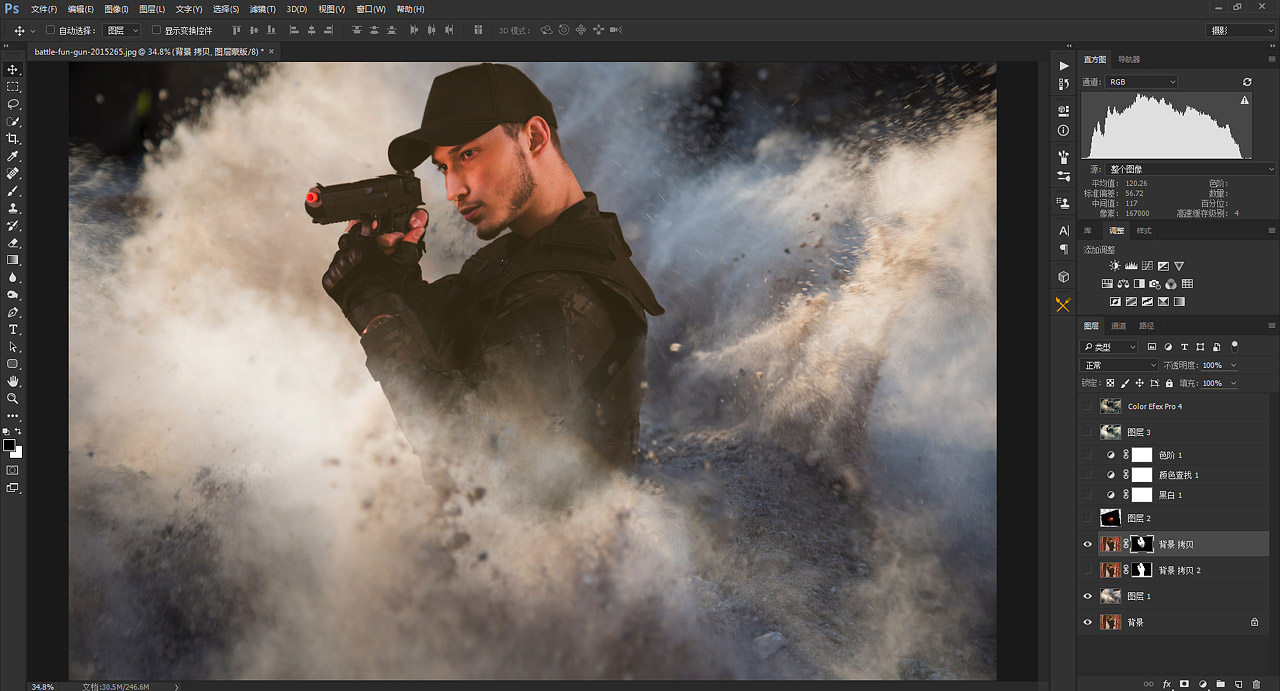The height and width of the screenshot is (691, 1280).
Task: Select the Horizontal Type tool
Action: click(13, 329)
